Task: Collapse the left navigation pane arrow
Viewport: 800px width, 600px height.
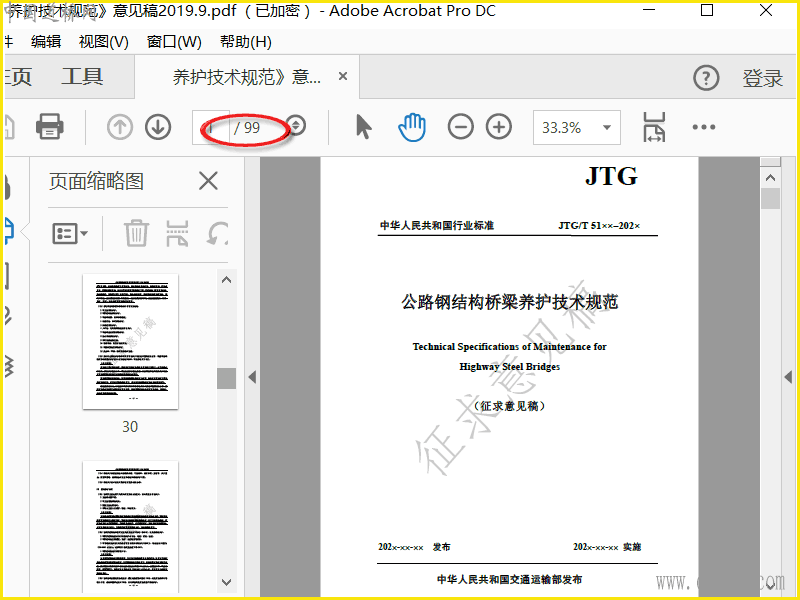Action: (x=252, y=377)
